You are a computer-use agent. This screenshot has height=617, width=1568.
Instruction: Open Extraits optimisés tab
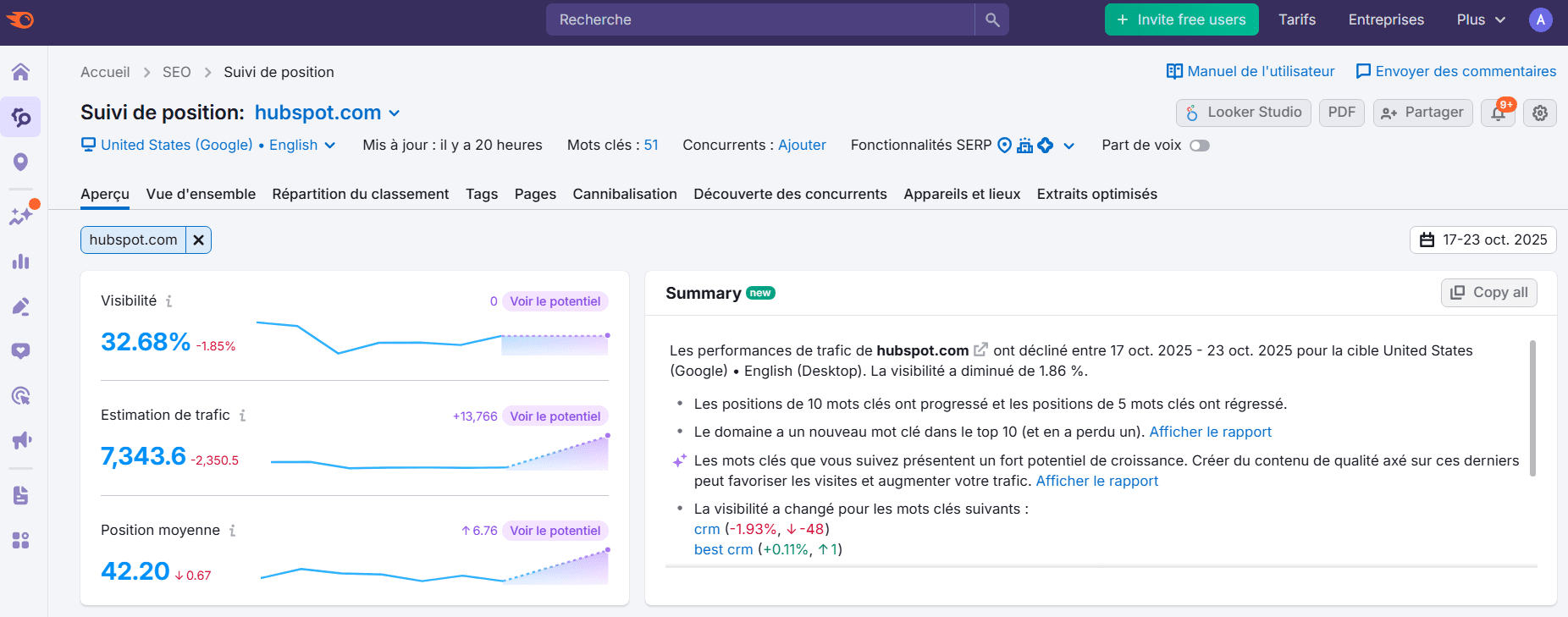click(1096, 195)
